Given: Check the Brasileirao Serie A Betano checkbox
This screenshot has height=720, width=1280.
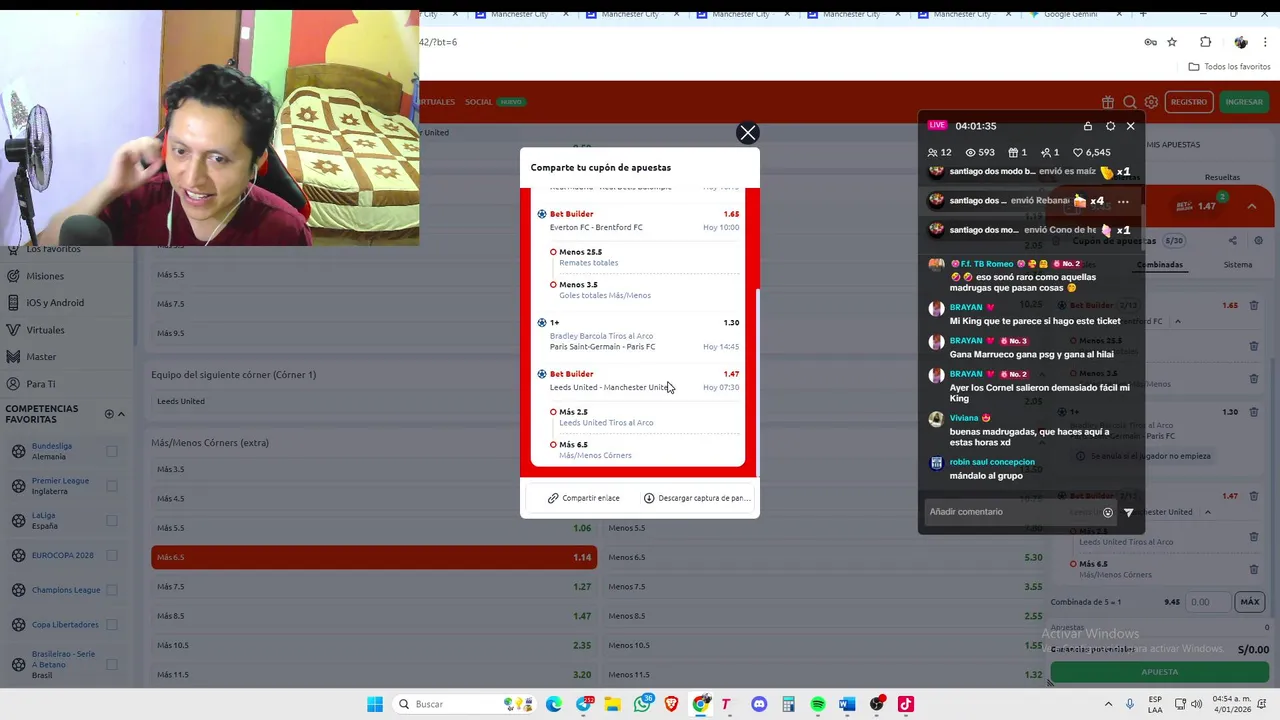Looking at the screenshot, I should tap(112, 664).
